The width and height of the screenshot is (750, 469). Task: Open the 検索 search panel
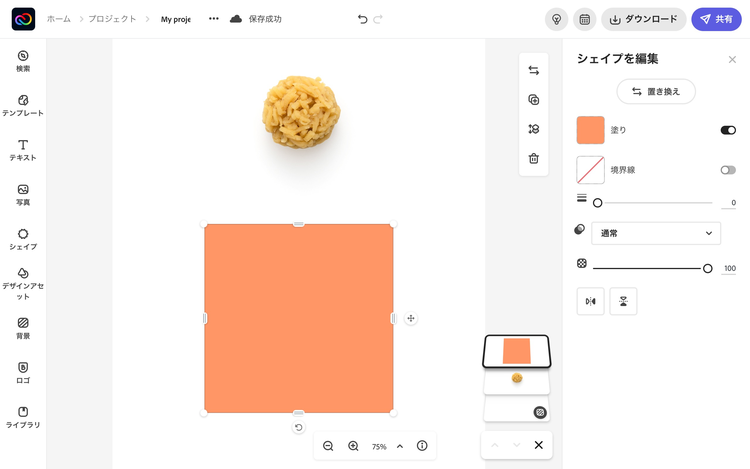pyautogui.click(x=23, y=61)
